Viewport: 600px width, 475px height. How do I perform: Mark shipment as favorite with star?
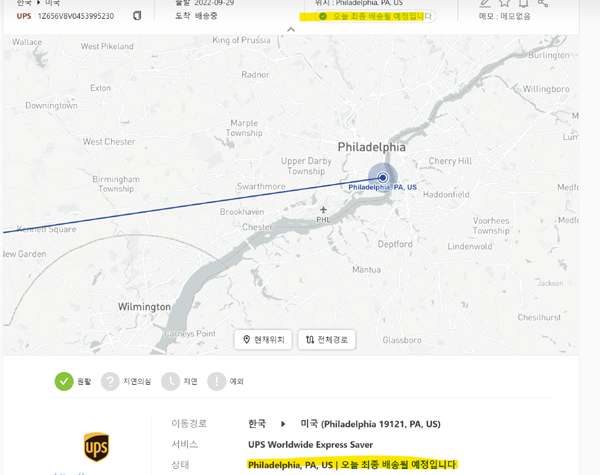(x=505, y=3)
